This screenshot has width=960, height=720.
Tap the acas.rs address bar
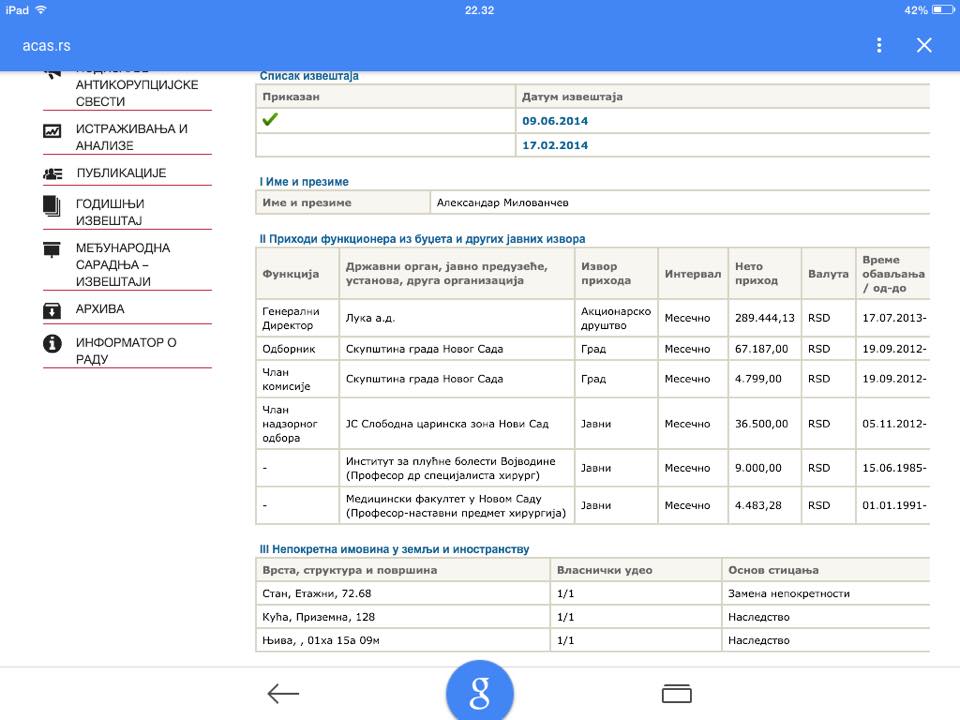pyautogui.click(x=47, y=46)
